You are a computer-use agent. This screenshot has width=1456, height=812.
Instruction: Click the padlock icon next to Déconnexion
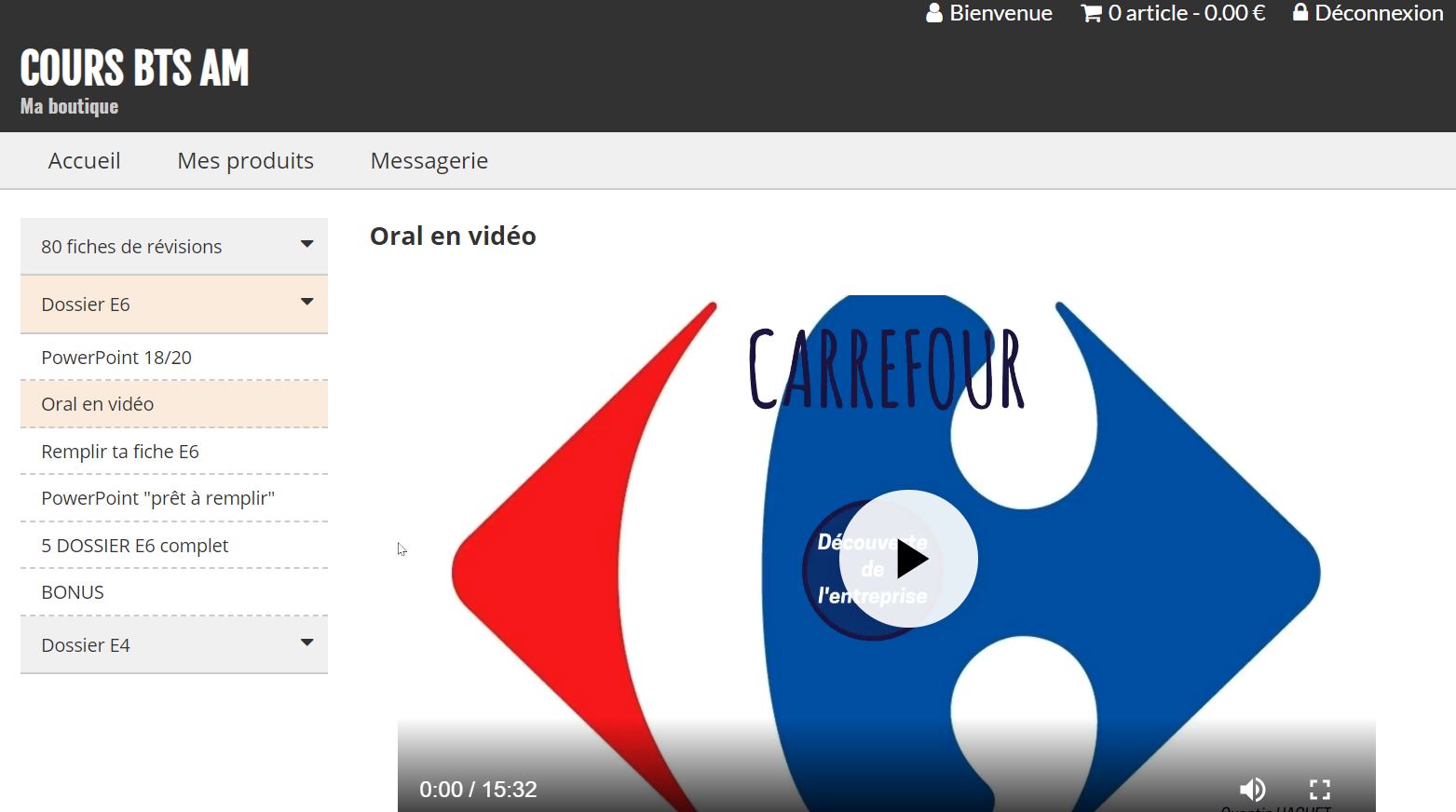click(x=1300, y=12)
